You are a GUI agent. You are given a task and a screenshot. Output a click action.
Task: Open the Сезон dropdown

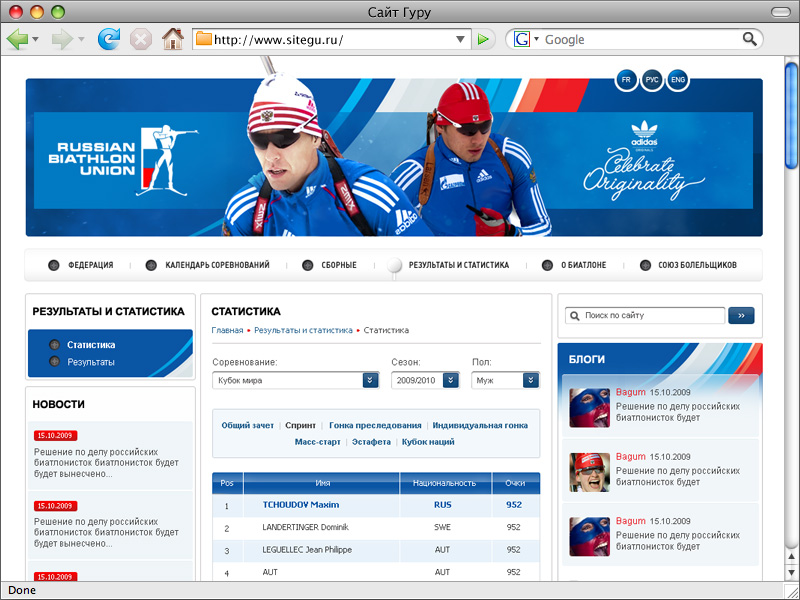point(425,380)
